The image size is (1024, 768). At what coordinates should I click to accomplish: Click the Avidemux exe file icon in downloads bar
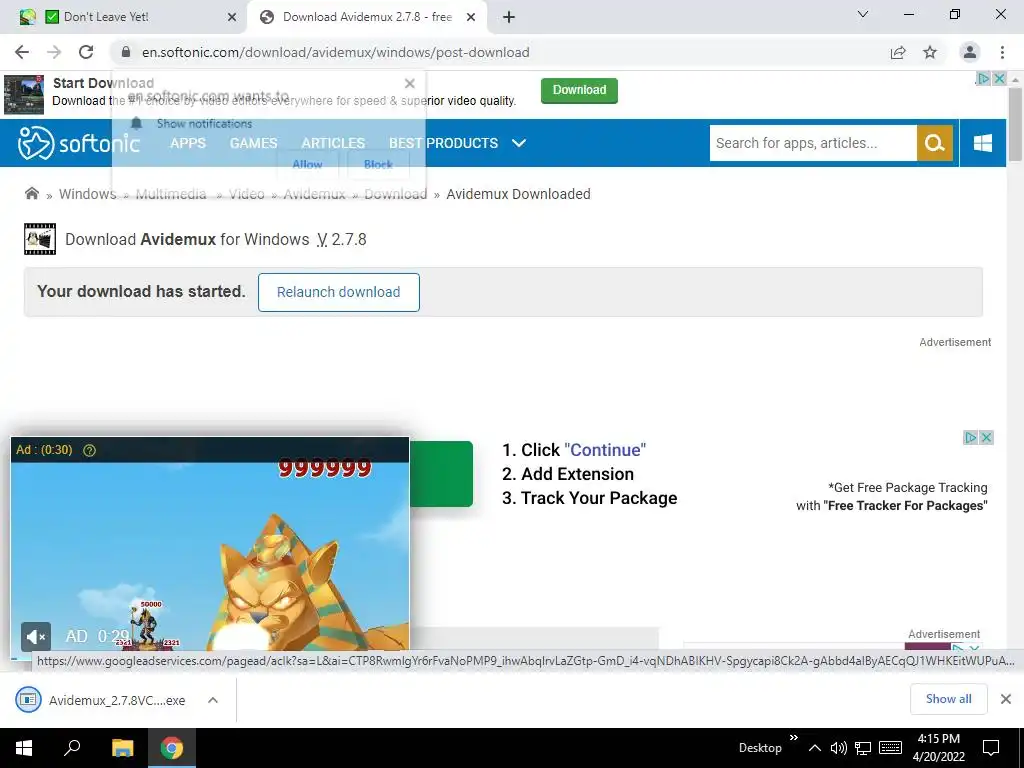28,700
